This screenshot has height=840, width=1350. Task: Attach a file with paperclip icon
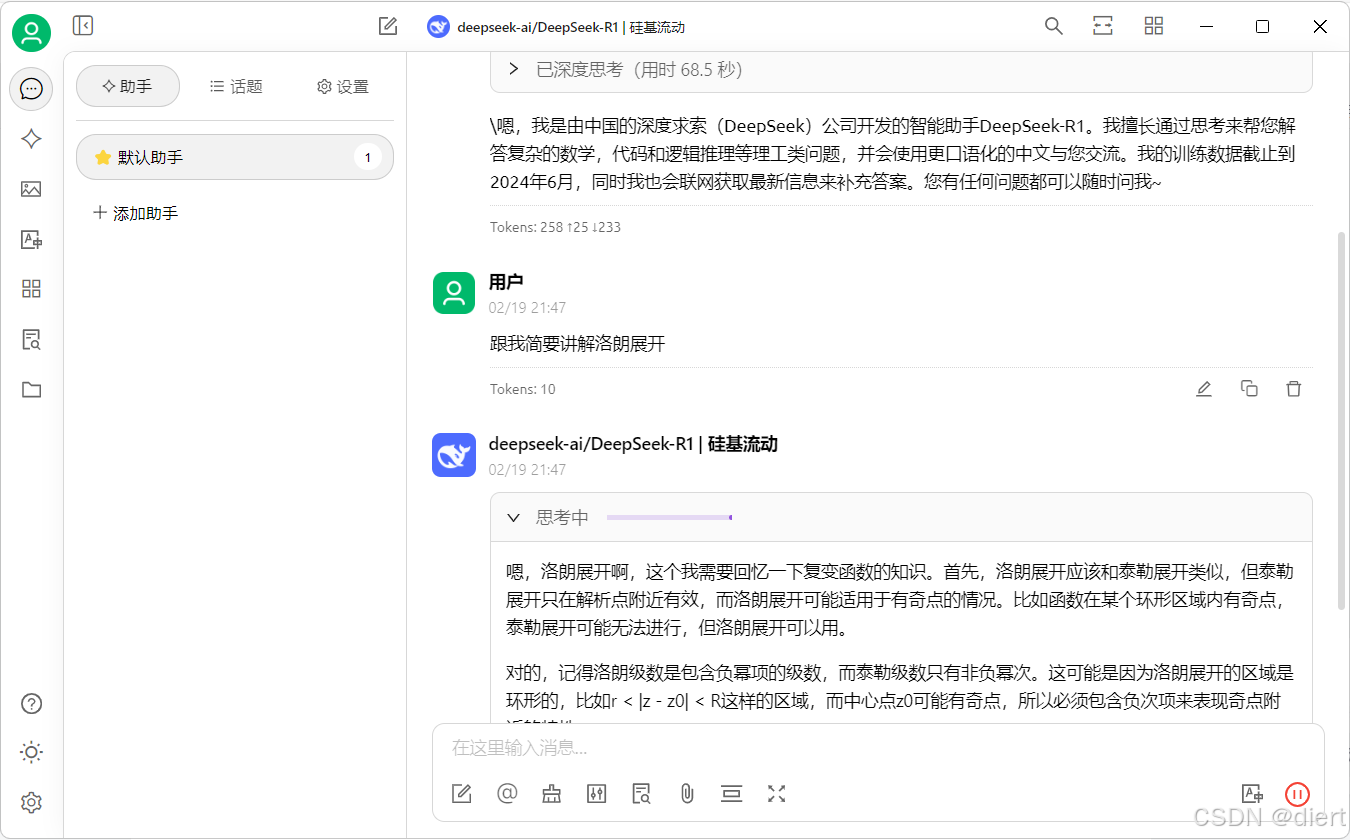point(687,794)
